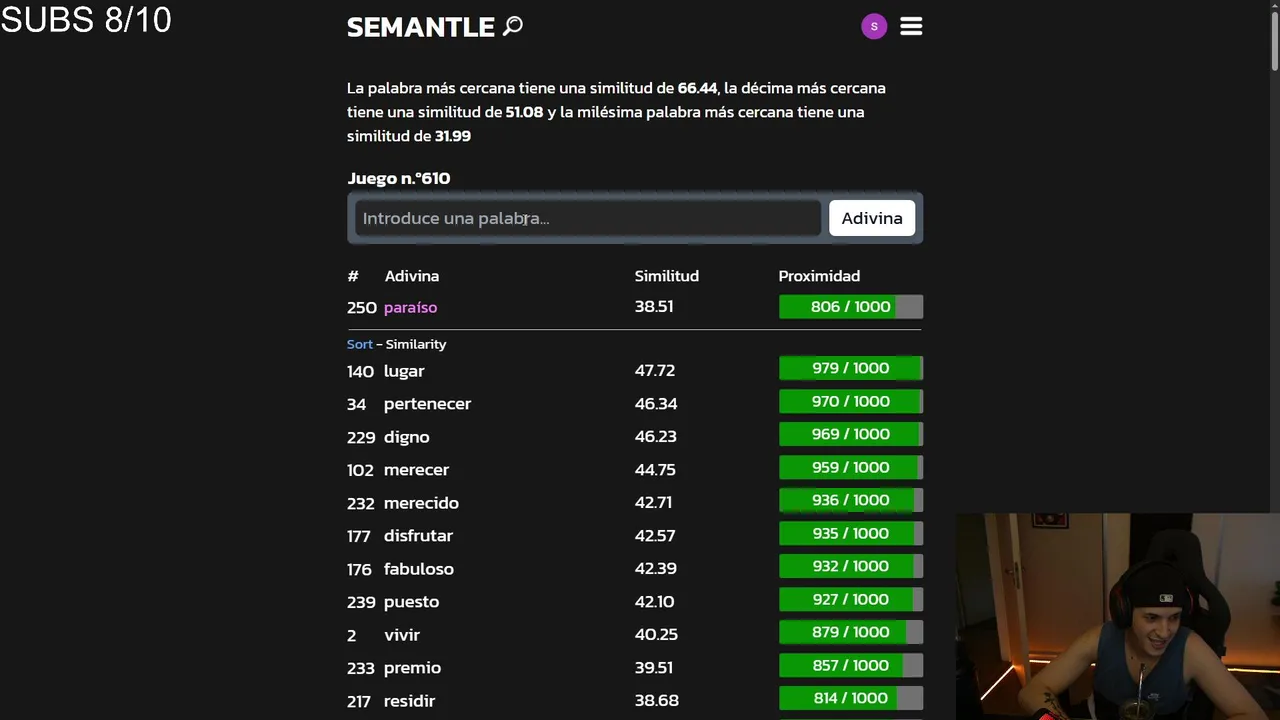Open the hamburger menu icon
Viewport: 1280px width, 720px height.
(911, 27)
